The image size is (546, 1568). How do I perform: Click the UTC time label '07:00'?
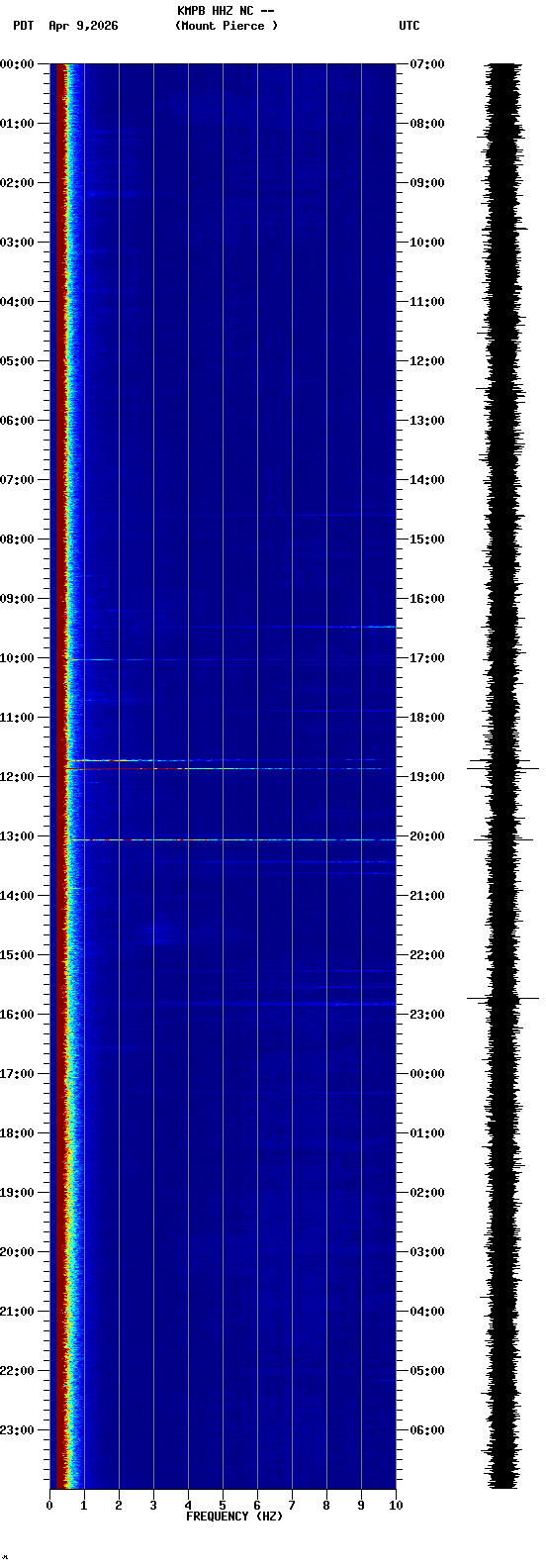[427, 64]
